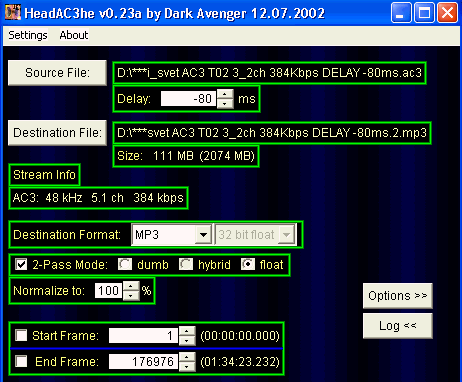
Task: Click the Source File button
Action: (57, 73)
